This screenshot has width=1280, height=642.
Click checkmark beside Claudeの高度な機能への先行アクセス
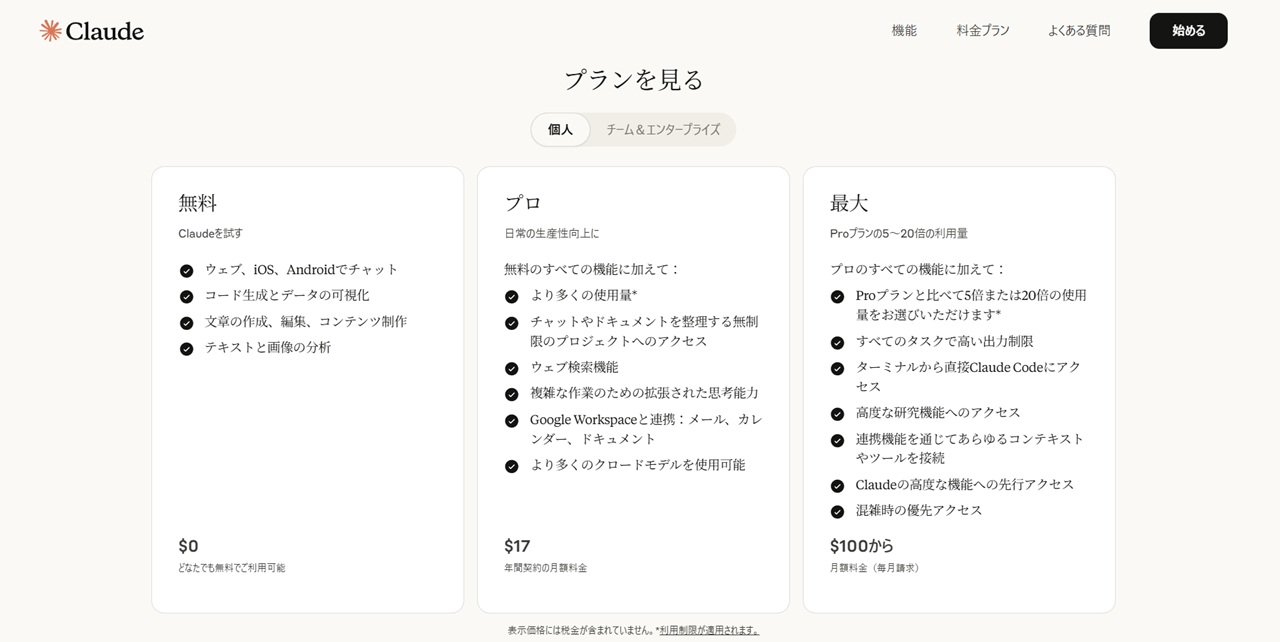coord(837,486)
